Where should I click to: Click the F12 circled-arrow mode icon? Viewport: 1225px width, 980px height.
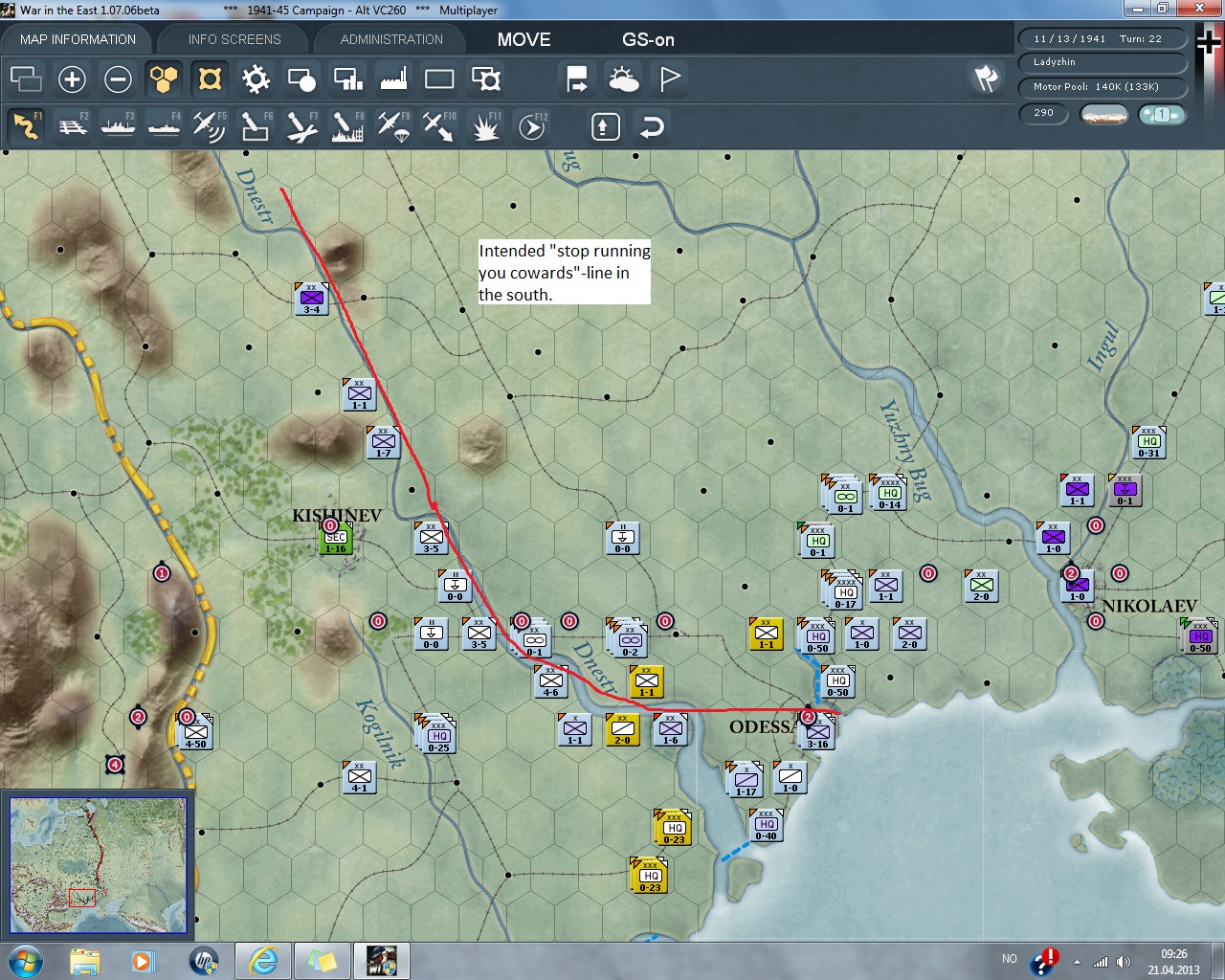[x=532, y=126]
